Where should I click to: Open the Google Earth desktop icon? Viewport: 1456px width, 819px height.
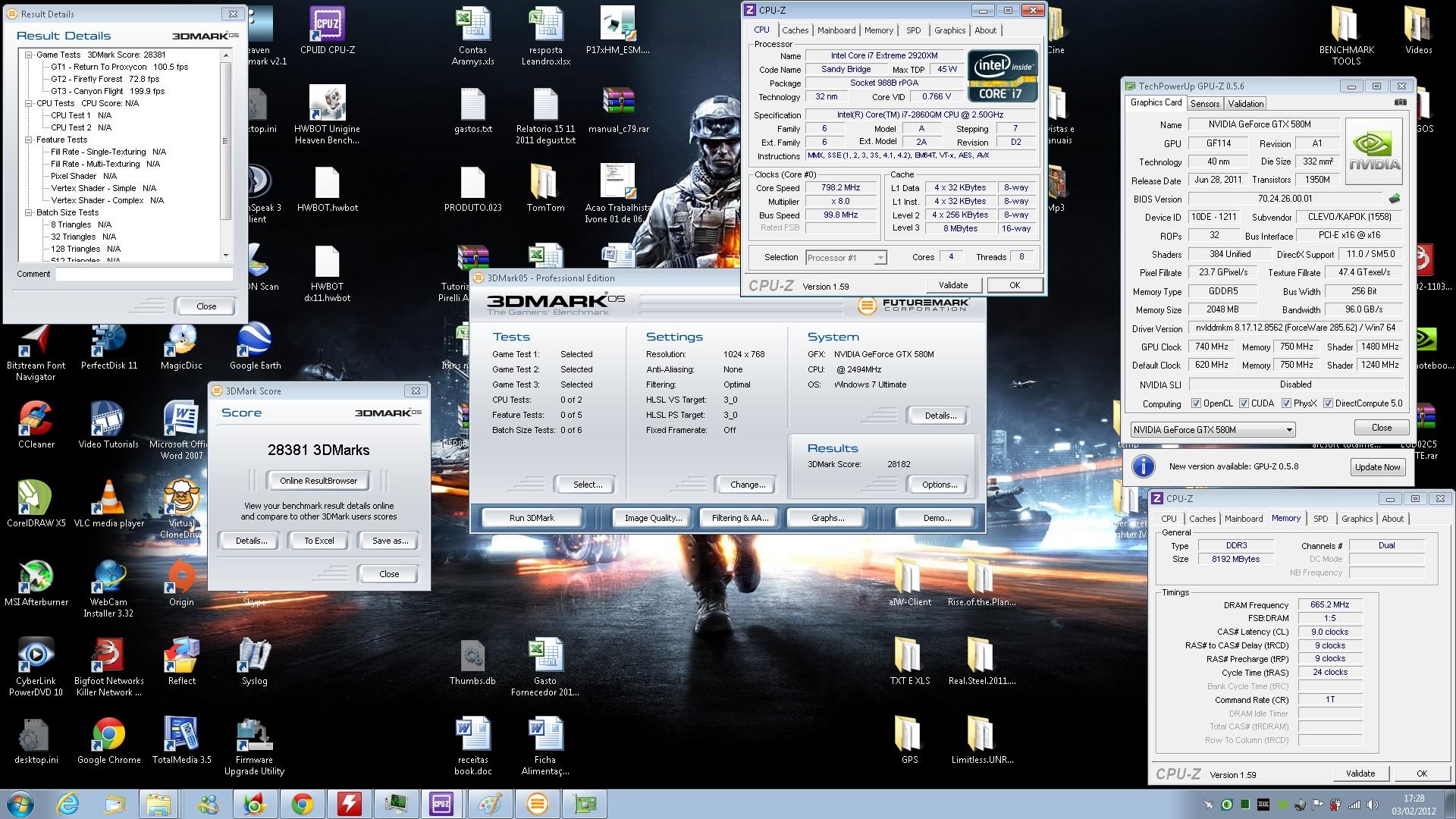click(x=255, y=347)
